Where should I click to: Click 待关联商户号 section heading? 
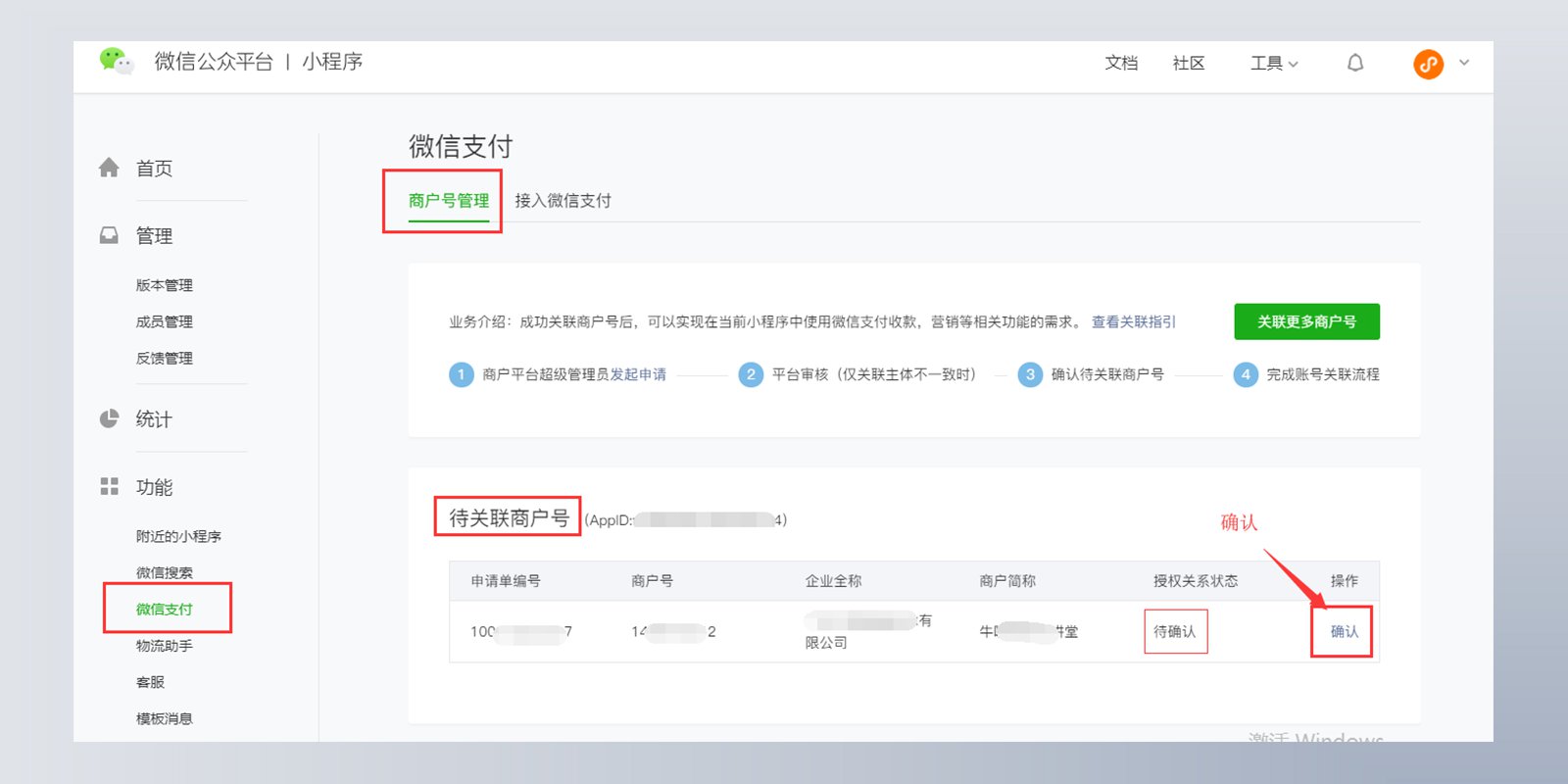point(509,517)
